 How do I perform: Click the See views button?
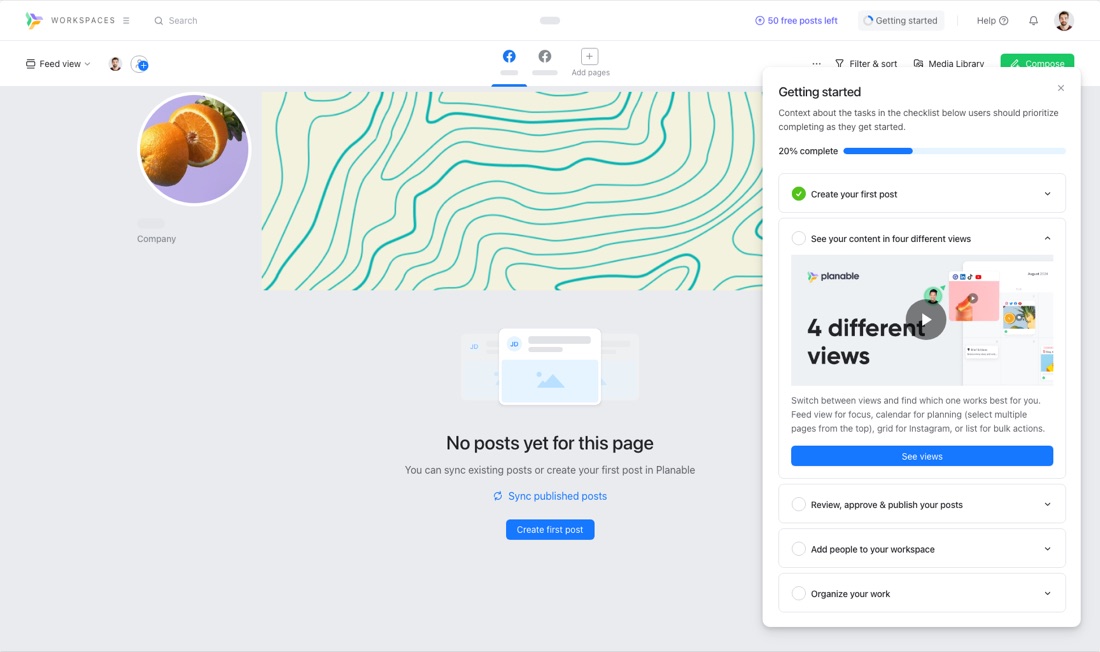click(x=922, y=456)
